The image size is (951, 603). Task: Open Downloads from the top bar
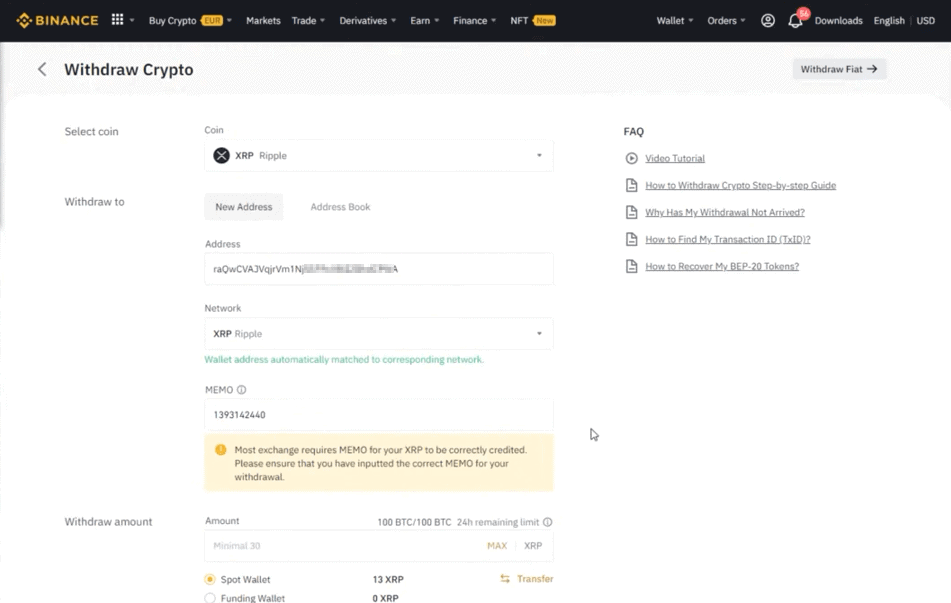pyautogui.click(x=838, y=21)
